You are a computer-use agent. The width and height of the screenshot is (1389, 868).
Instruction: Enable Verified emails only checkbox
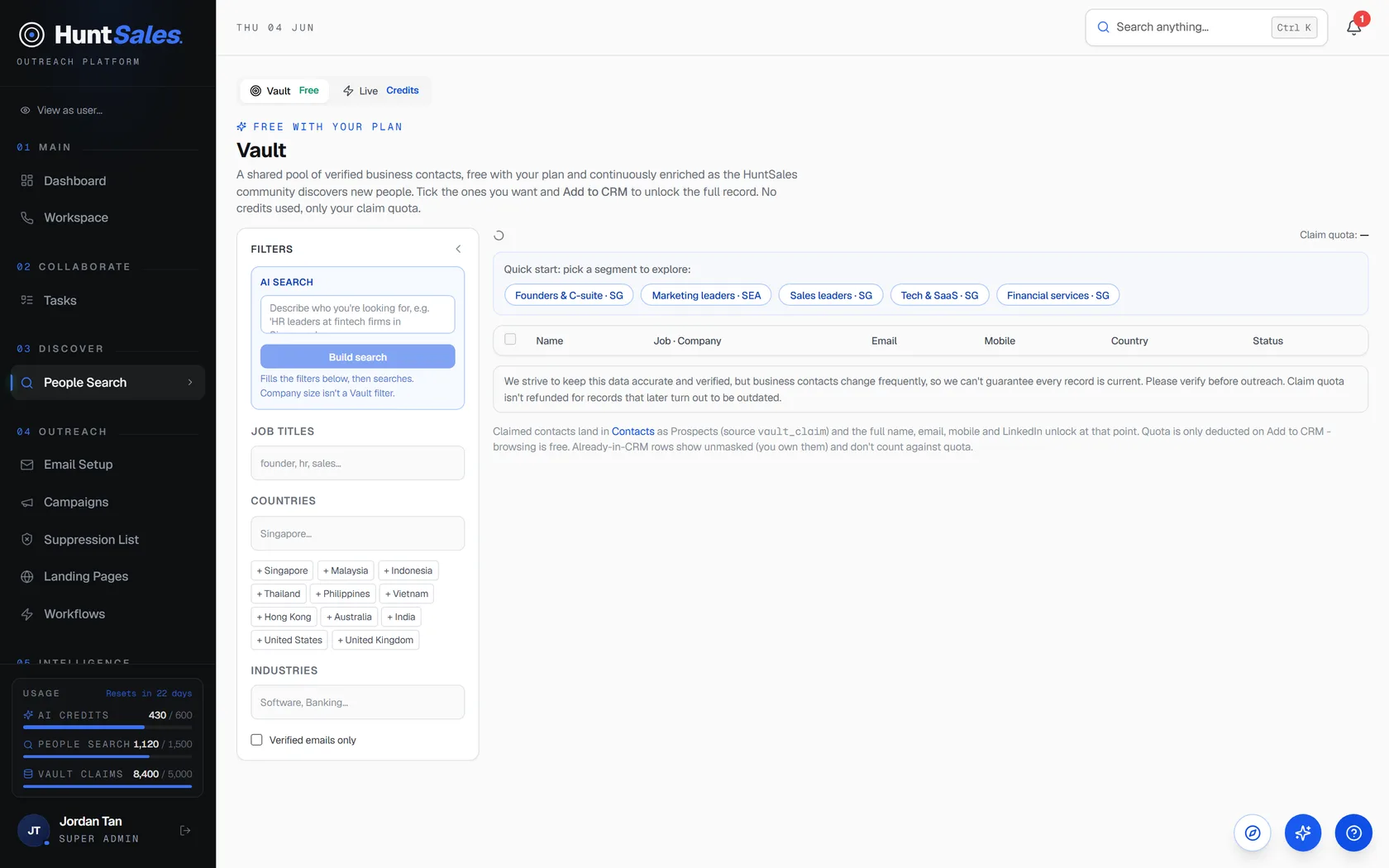[256, 740]
